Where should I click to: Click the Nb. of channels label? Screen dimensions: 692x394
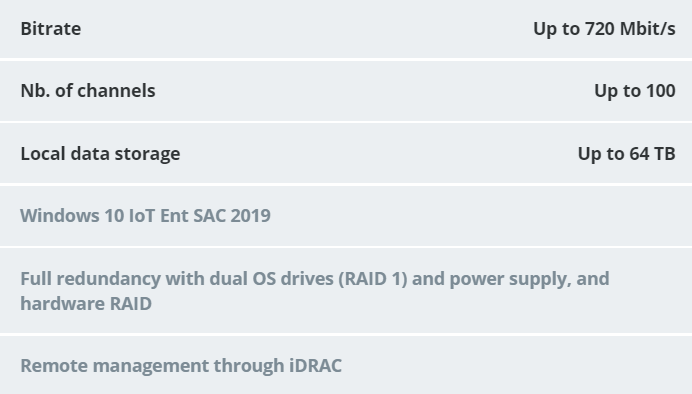pyautogui.click(x=88, y=91)
